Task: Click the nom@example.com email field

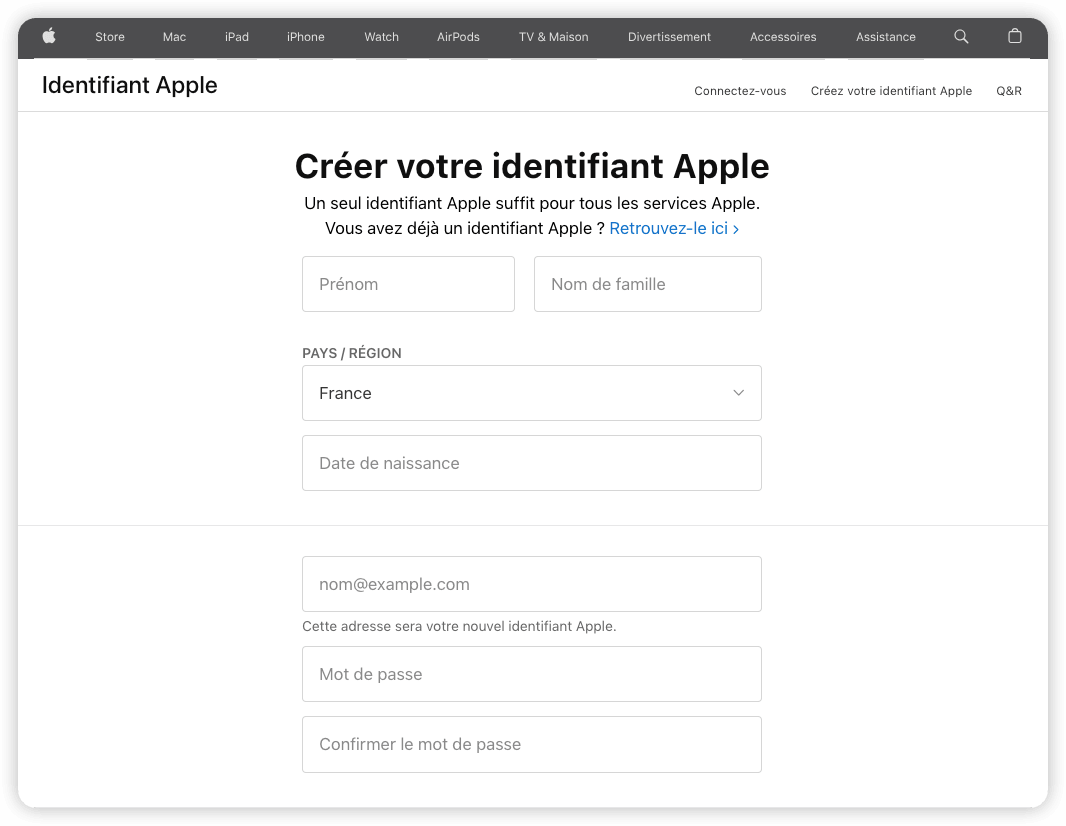Action: [x=532, y=584]
